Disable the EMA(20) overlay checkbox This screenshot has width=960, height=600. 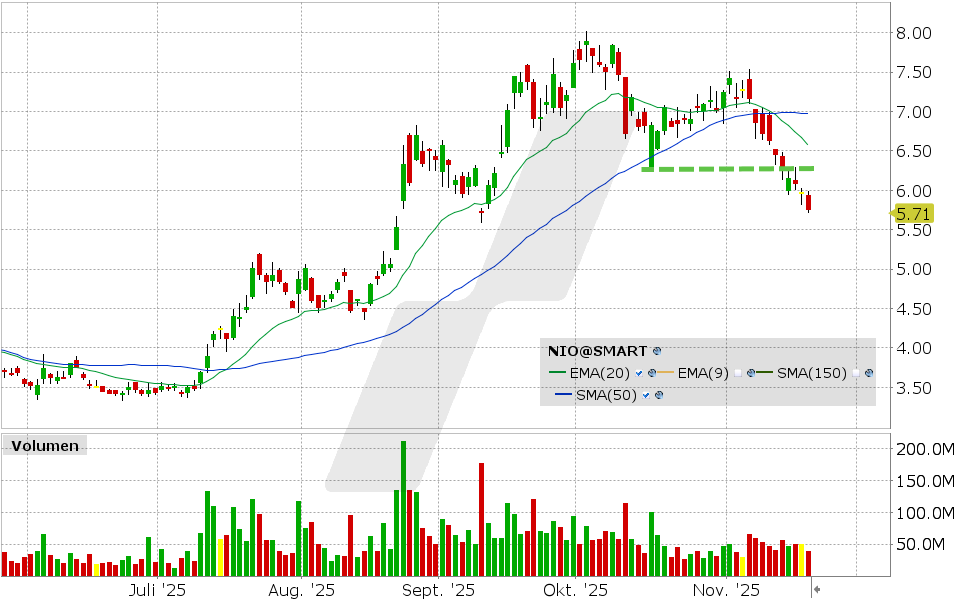[638, 371]
